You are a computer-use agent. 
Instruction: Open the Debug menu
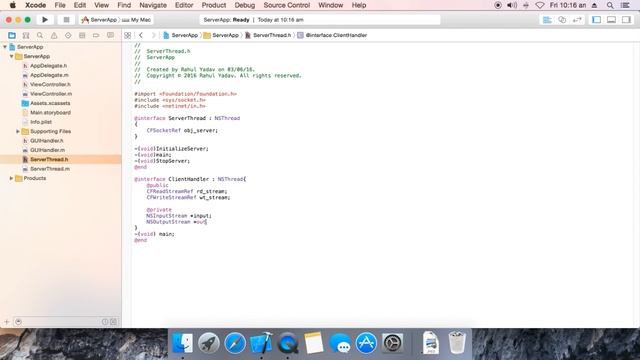244,5
